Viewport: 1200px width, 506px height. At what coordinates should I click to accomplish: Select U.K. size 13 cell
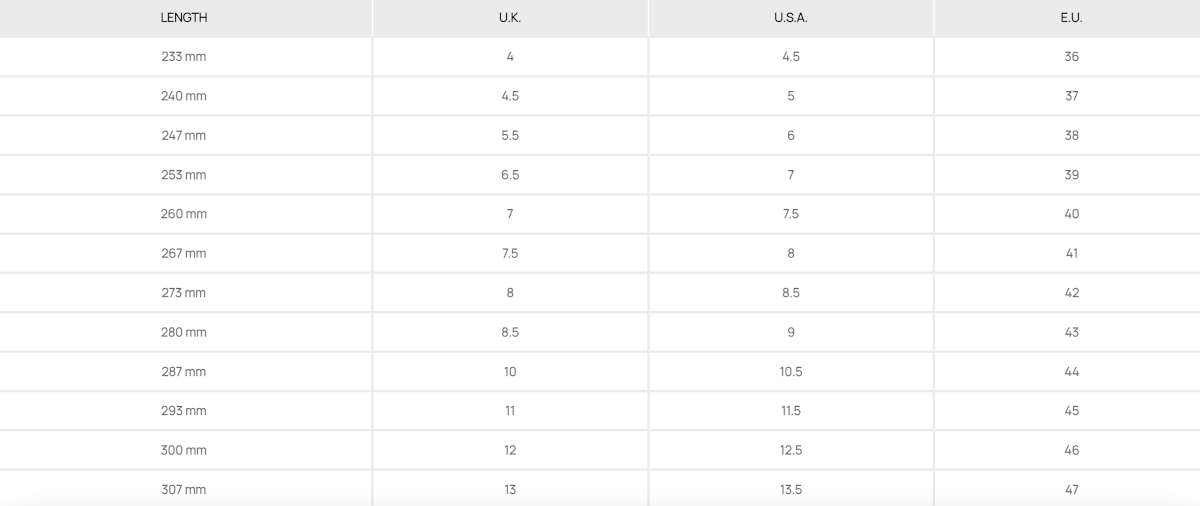(x=510, y=489)
